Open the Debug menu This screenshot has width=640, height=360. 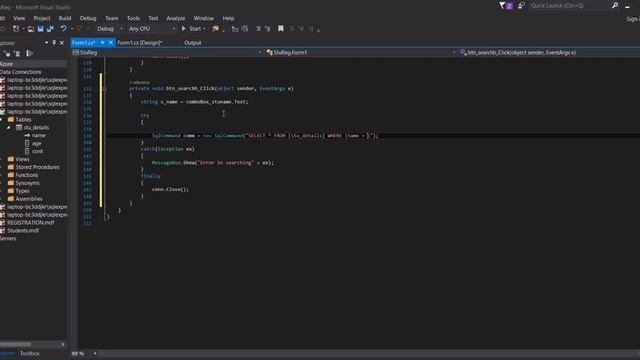point(88,18)
